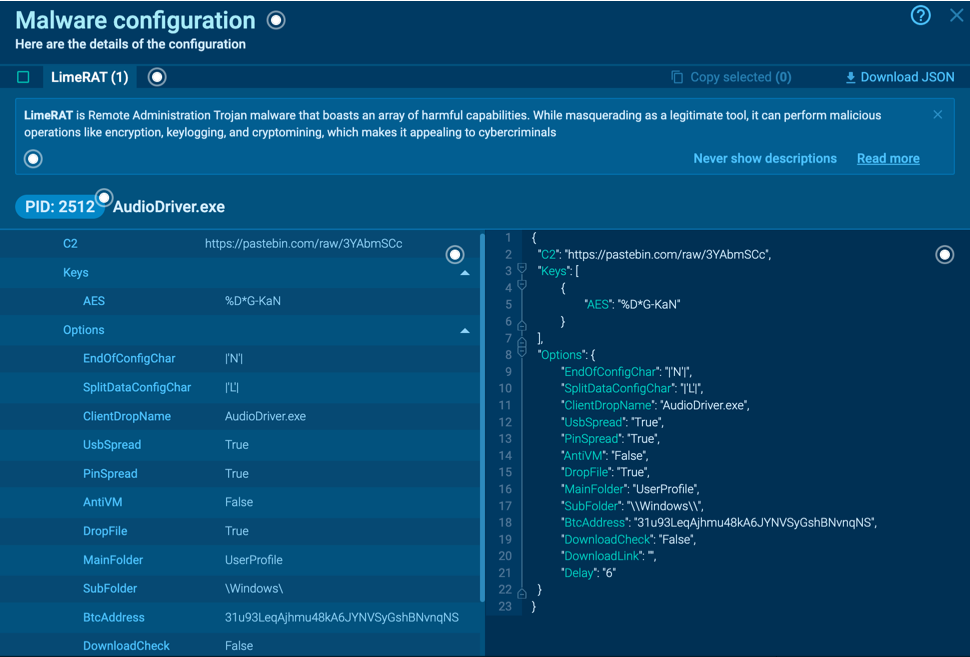Click Never show descriptions
Image resolution: width=970 pixels, height=657 pixels.
point(764,158)
